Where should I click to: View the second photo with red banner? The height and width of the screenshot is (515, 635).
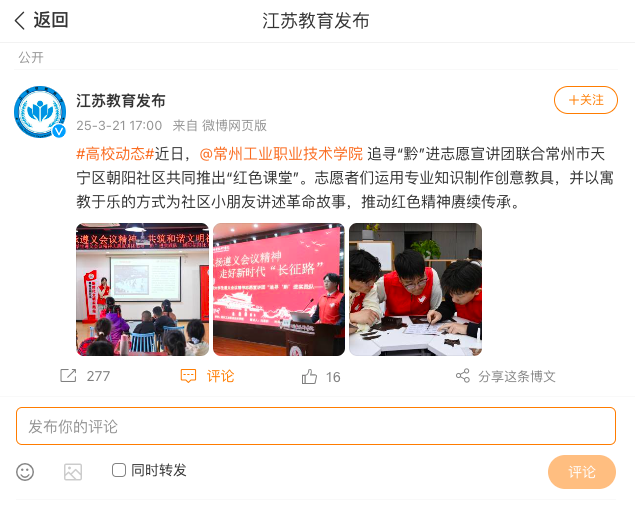279,289
